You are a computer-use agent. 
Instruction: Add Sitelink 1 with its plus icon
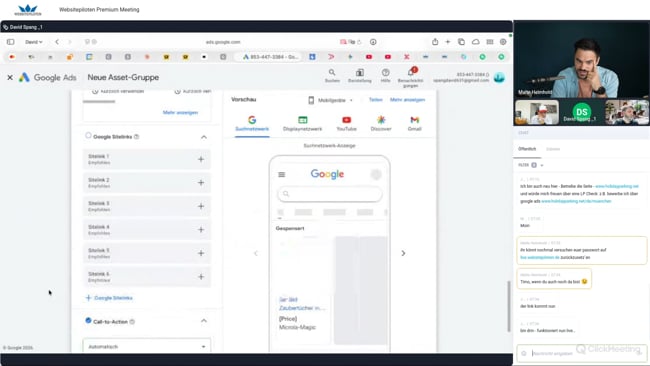coord(201,159)
